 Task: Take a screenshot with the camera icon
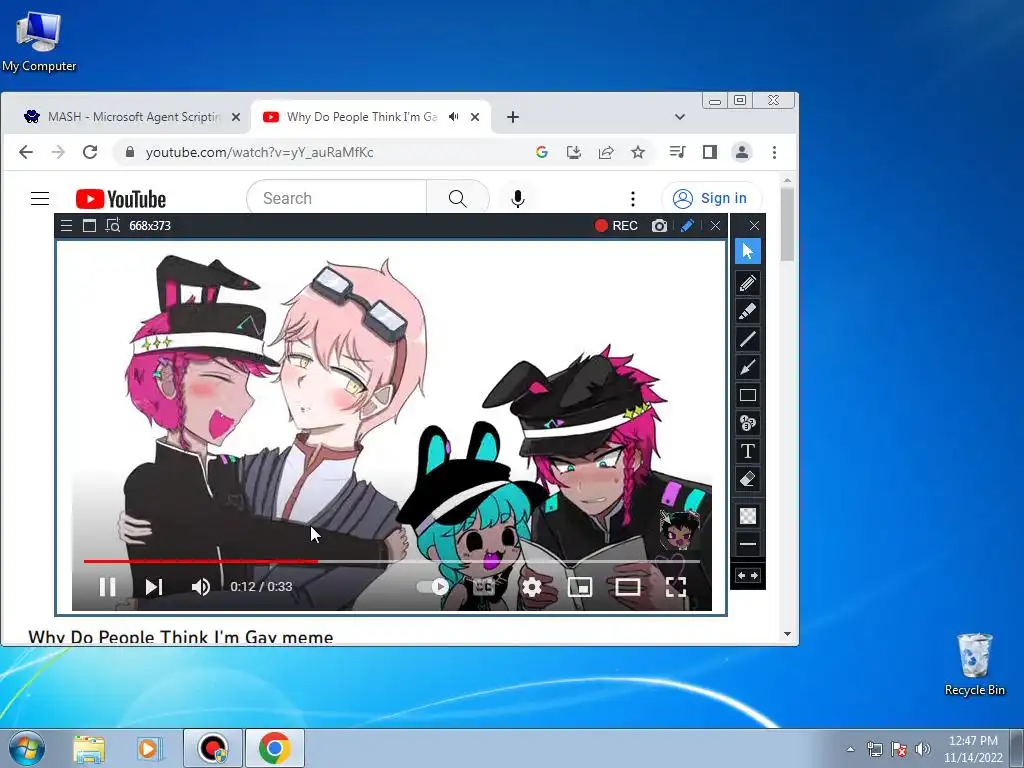(659, 226)
